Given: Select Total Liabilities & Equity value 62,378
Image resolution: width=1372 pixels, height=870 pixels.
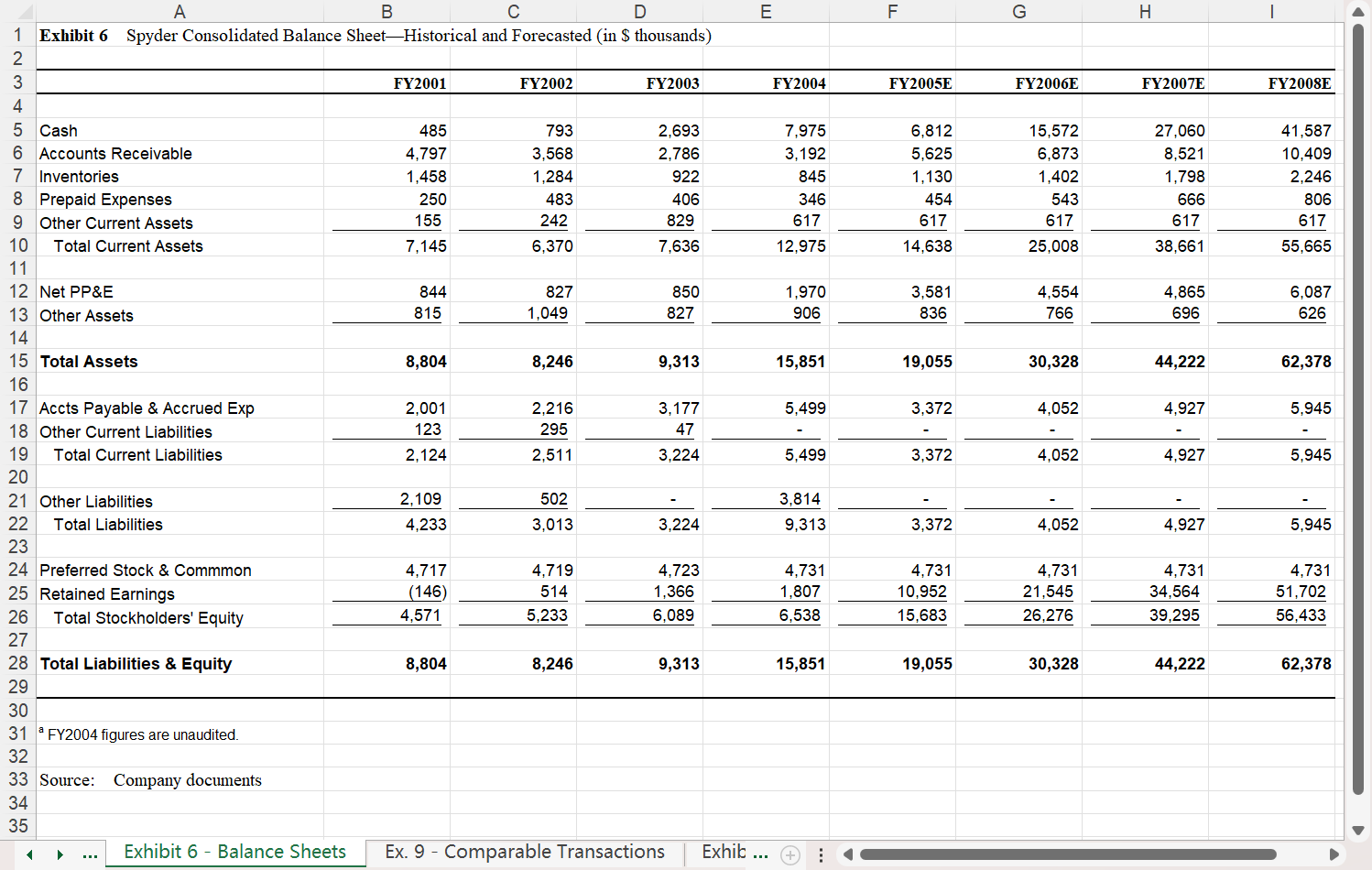Looking at the screenshot, I should coord(1271,663).
